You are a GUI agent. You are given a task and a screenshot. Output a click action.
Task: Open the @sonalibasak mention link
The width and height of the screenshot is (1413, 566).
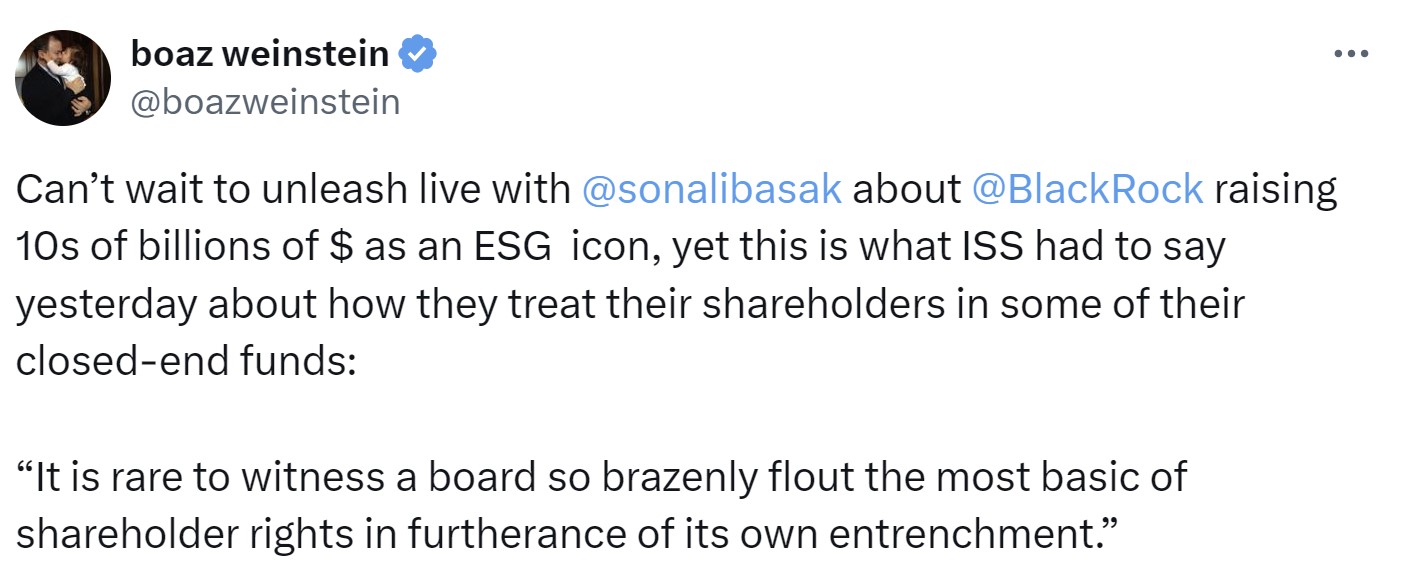tap(711, 190)
